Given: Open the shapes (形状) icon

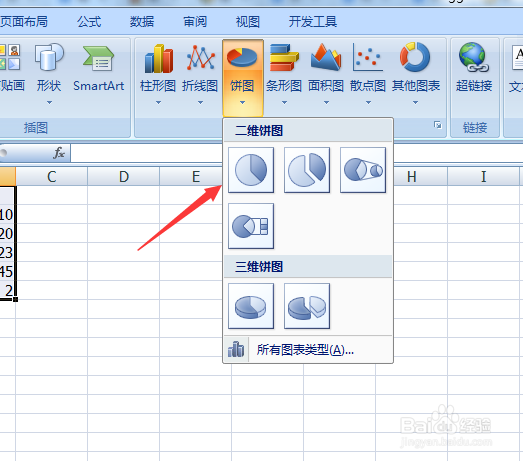Looking at the screenshot, I should pyautogui.click(x=49, y=57).
